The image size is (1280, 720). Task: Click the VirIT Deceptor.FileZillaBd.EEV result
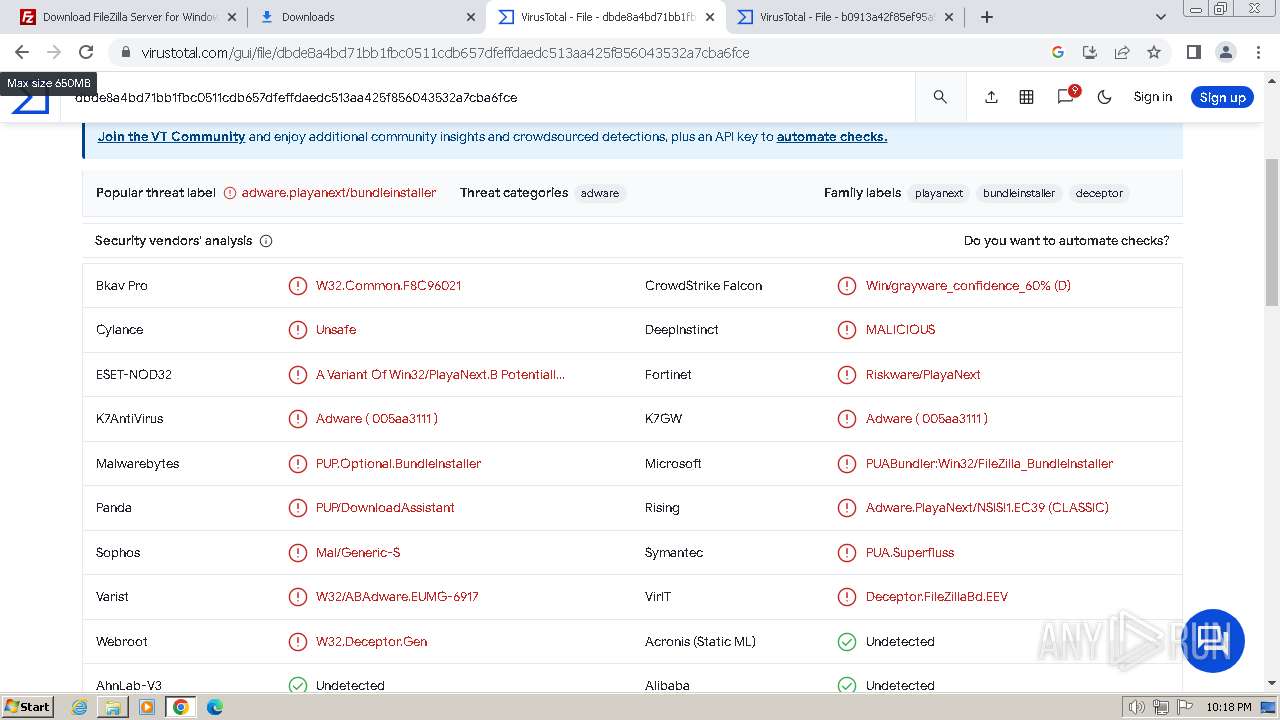[937, 597]
